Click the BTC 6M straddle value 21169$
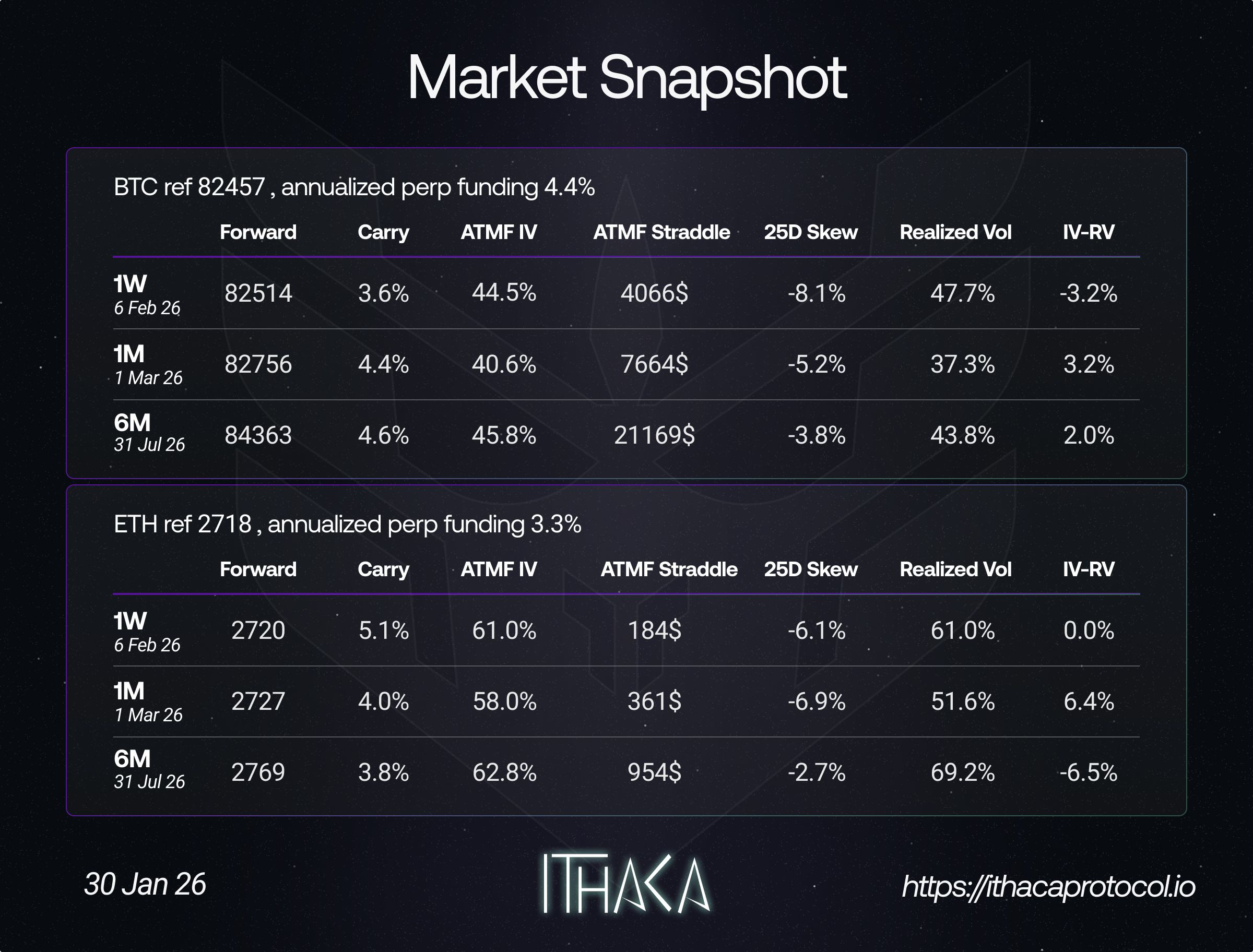1253x952 pixels. click(655, 435)
